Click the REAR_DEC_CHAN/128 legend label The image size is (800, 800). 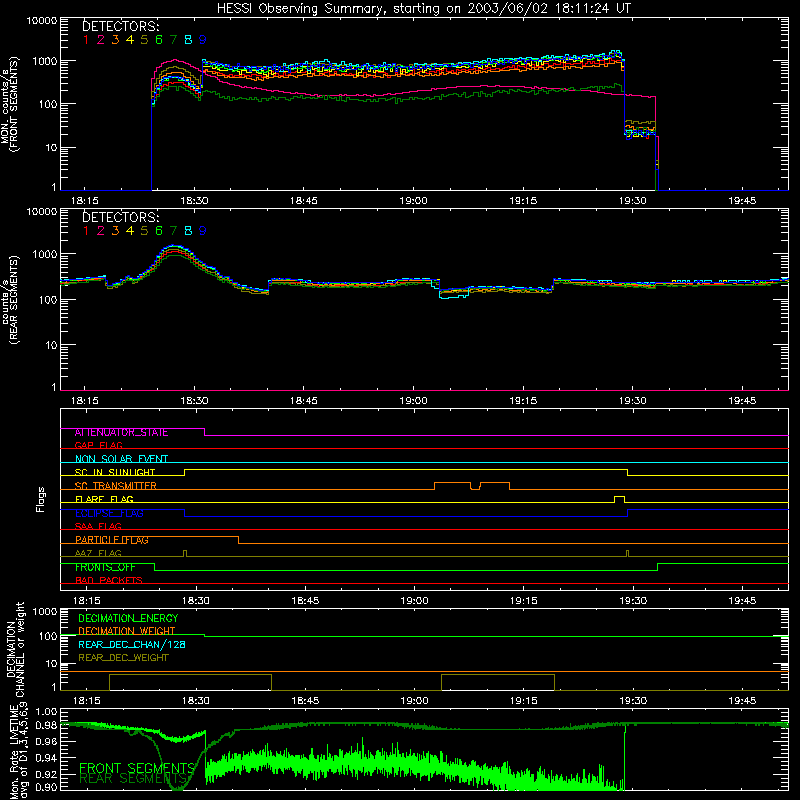132,644
